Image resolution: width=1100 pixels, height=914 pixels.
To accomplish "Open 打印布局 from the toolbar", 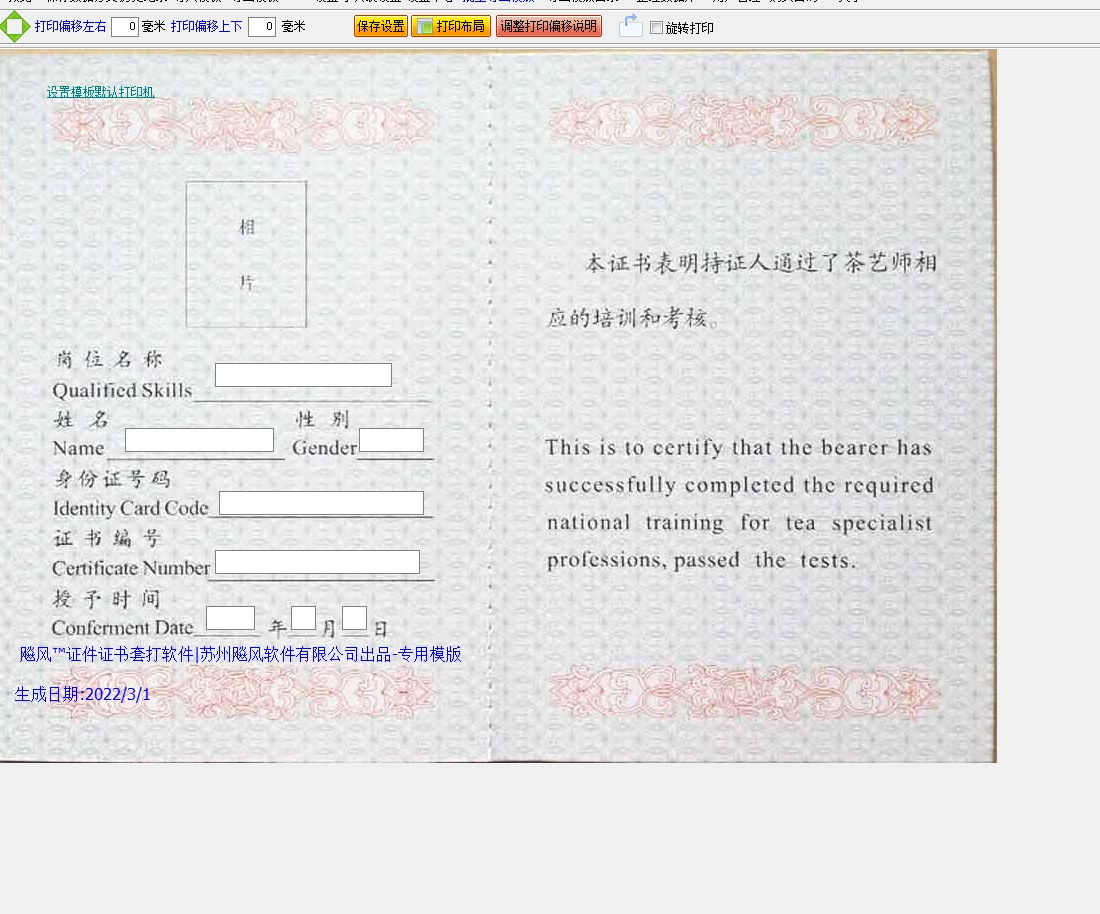I will 451,27.
